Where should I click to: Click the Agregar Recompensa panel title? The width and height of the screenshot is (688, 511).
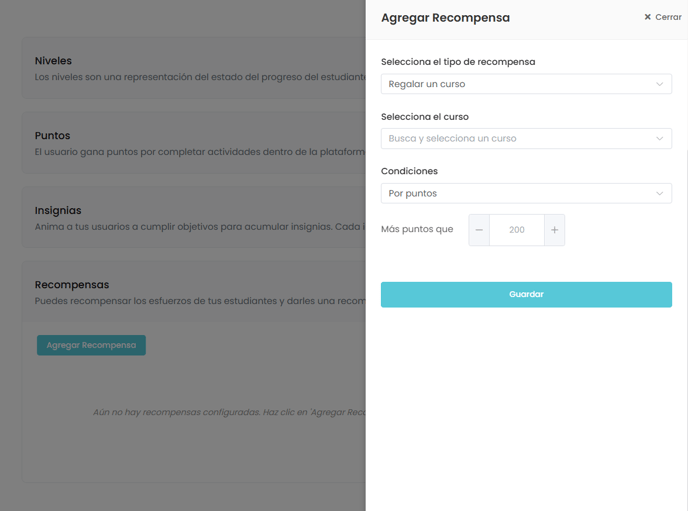tap(445, 18)
